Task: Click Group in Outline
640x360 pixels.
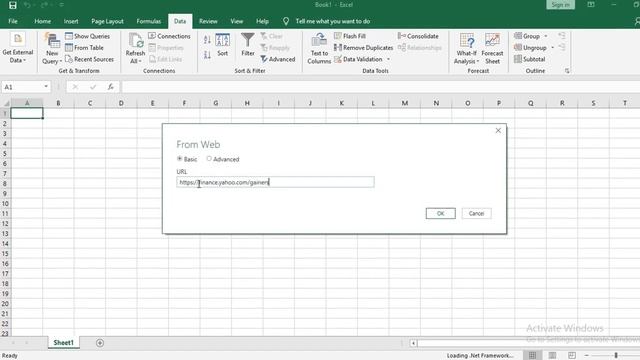Action: [527, 36]
